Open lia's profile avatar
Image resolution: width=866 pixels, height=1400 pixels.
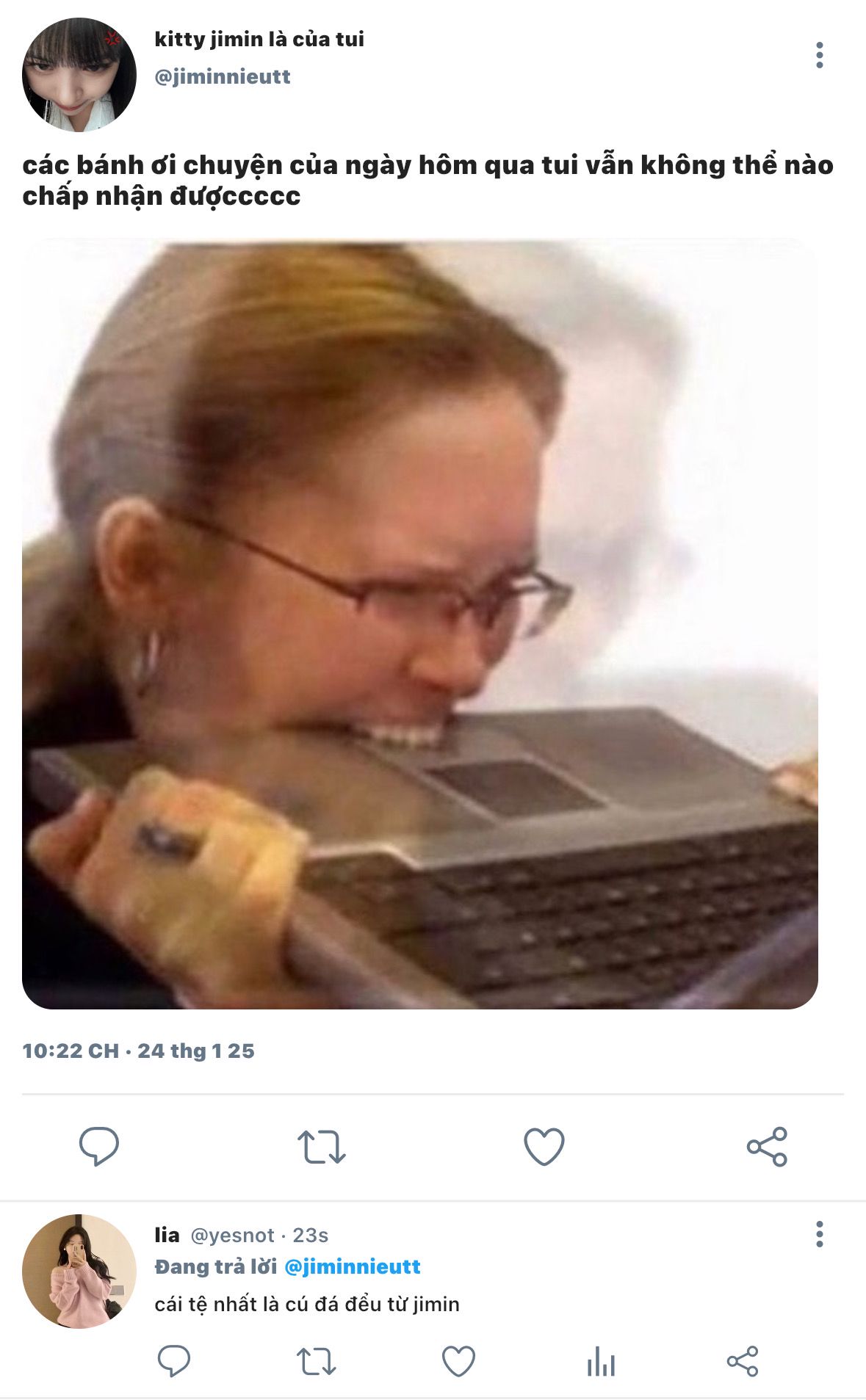pos(79,1271)
